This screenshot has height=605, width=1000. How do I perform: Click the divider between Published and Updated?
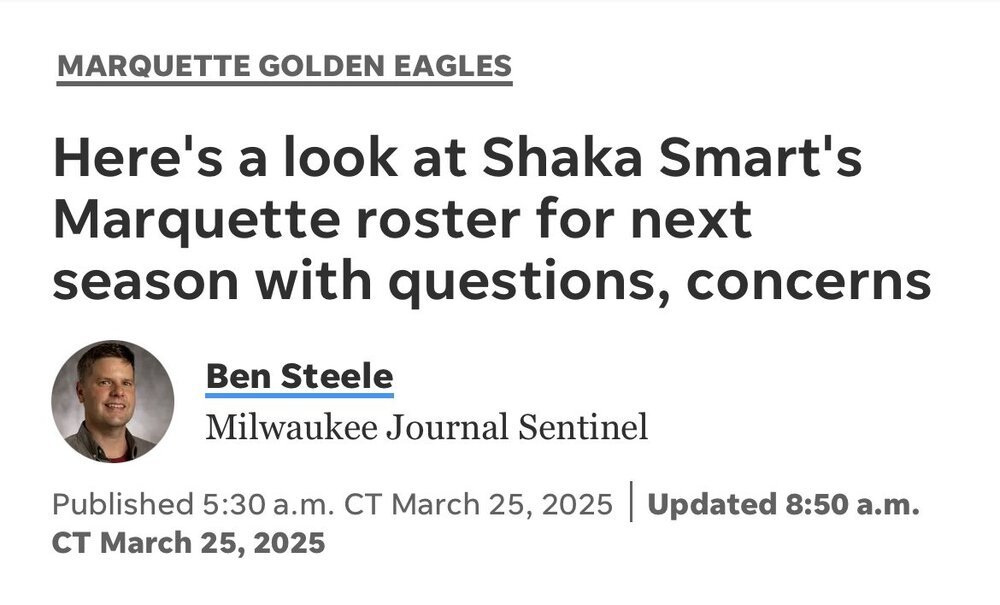631,504
